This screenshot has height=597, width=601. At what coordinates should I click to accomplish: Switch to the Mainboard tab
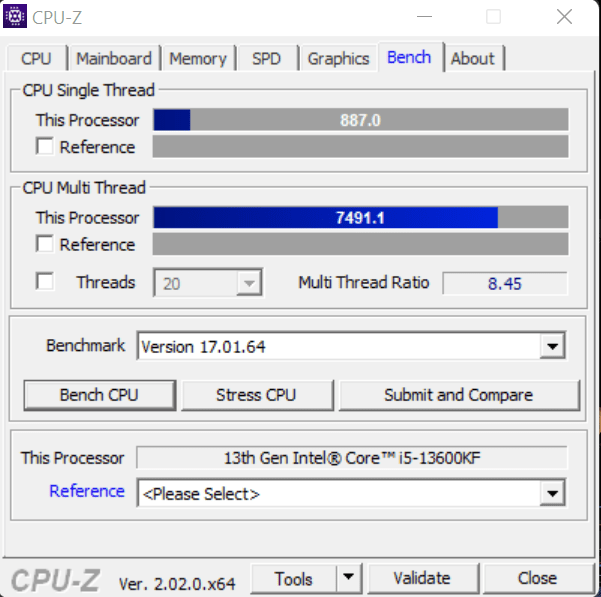[x=114, y=59]
